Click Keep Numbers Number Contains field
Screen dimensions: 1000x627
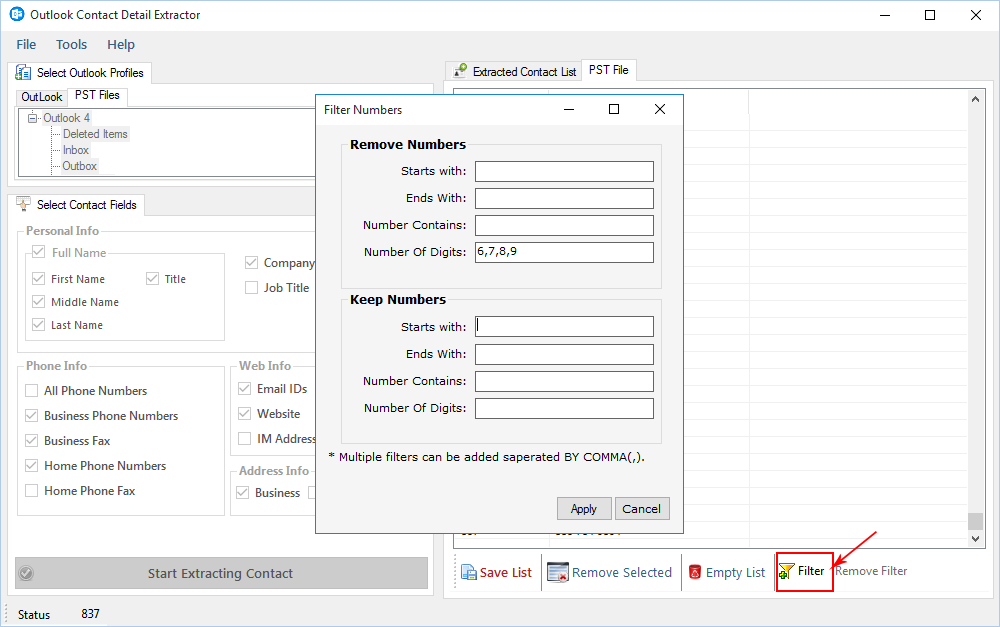tap(564, 381)
